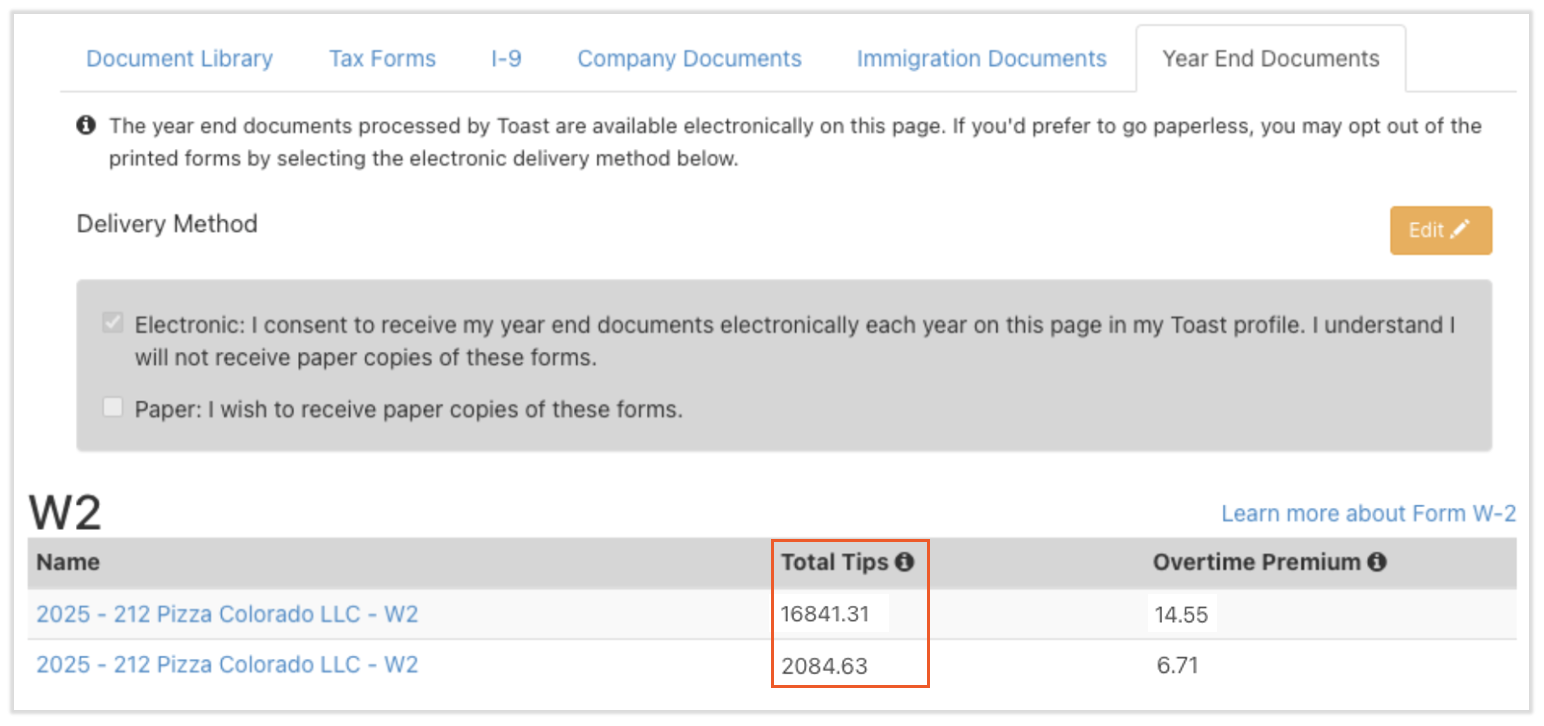Click the orange Edit button
Viewport: 1544px width, 726px height.
1440,230
